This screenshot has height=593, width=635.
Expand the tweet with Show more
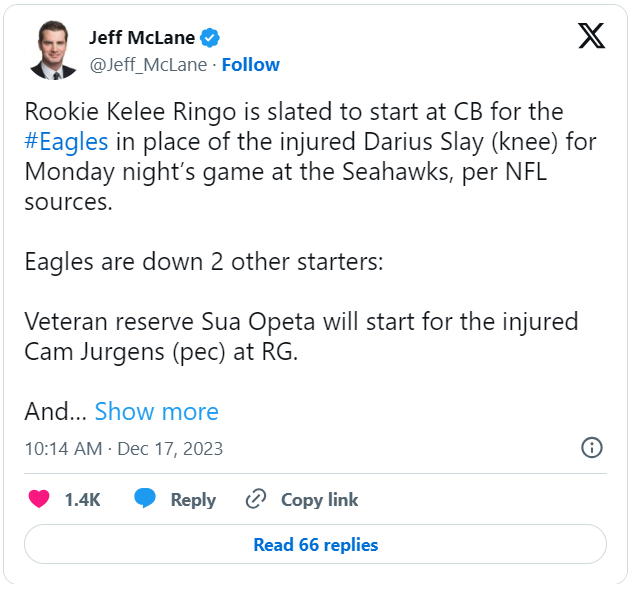tap(156, 411)
